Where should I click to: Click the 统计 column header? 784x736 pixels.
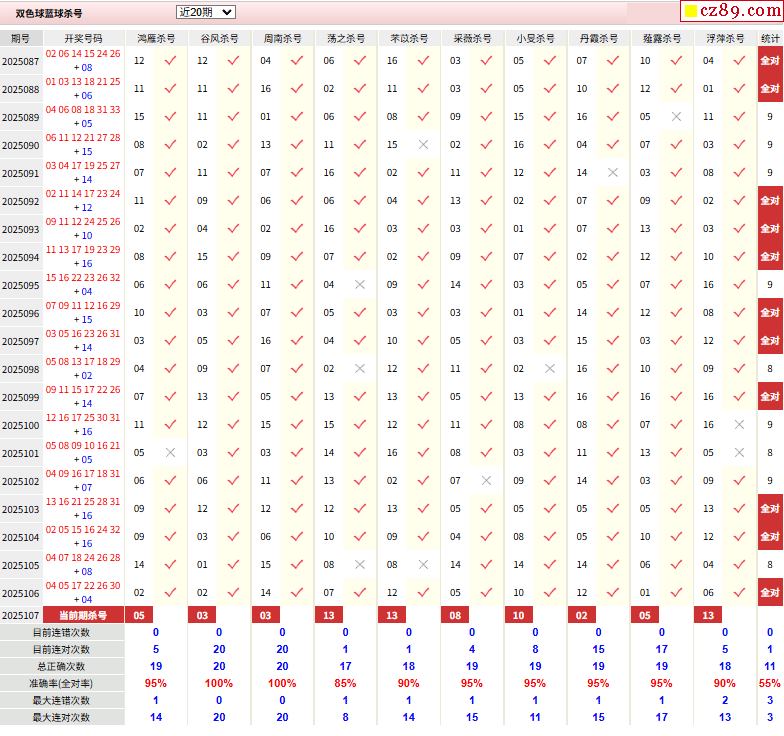pyautogui.click(x=770, y=38)
